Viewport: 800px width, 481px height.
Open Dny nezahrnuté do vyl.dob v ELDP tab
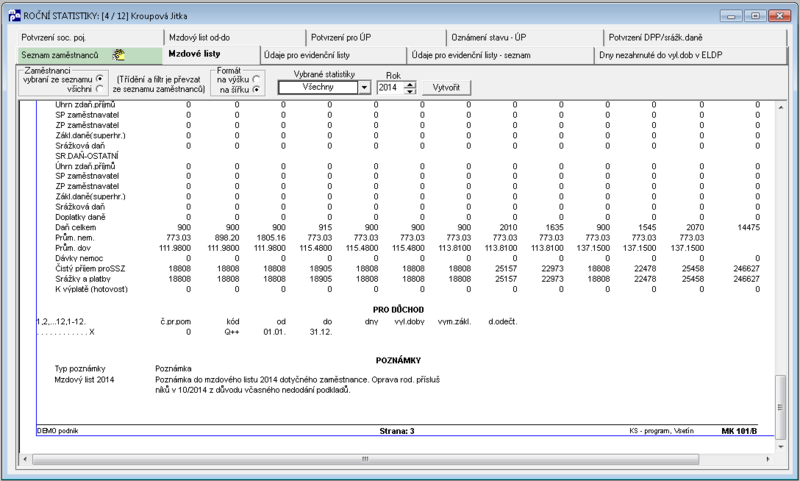[x=691, y=55]
